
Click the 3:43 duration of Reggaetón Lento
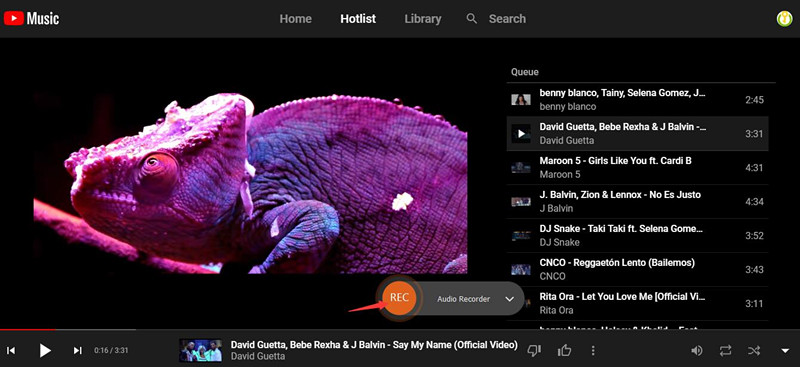point(754,270)
